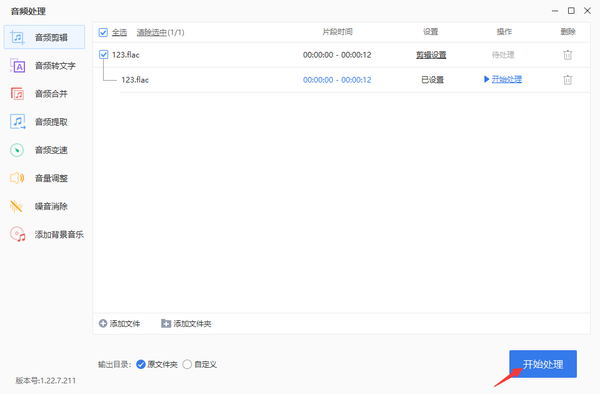Click the 待处理 status text

[503, 55]
